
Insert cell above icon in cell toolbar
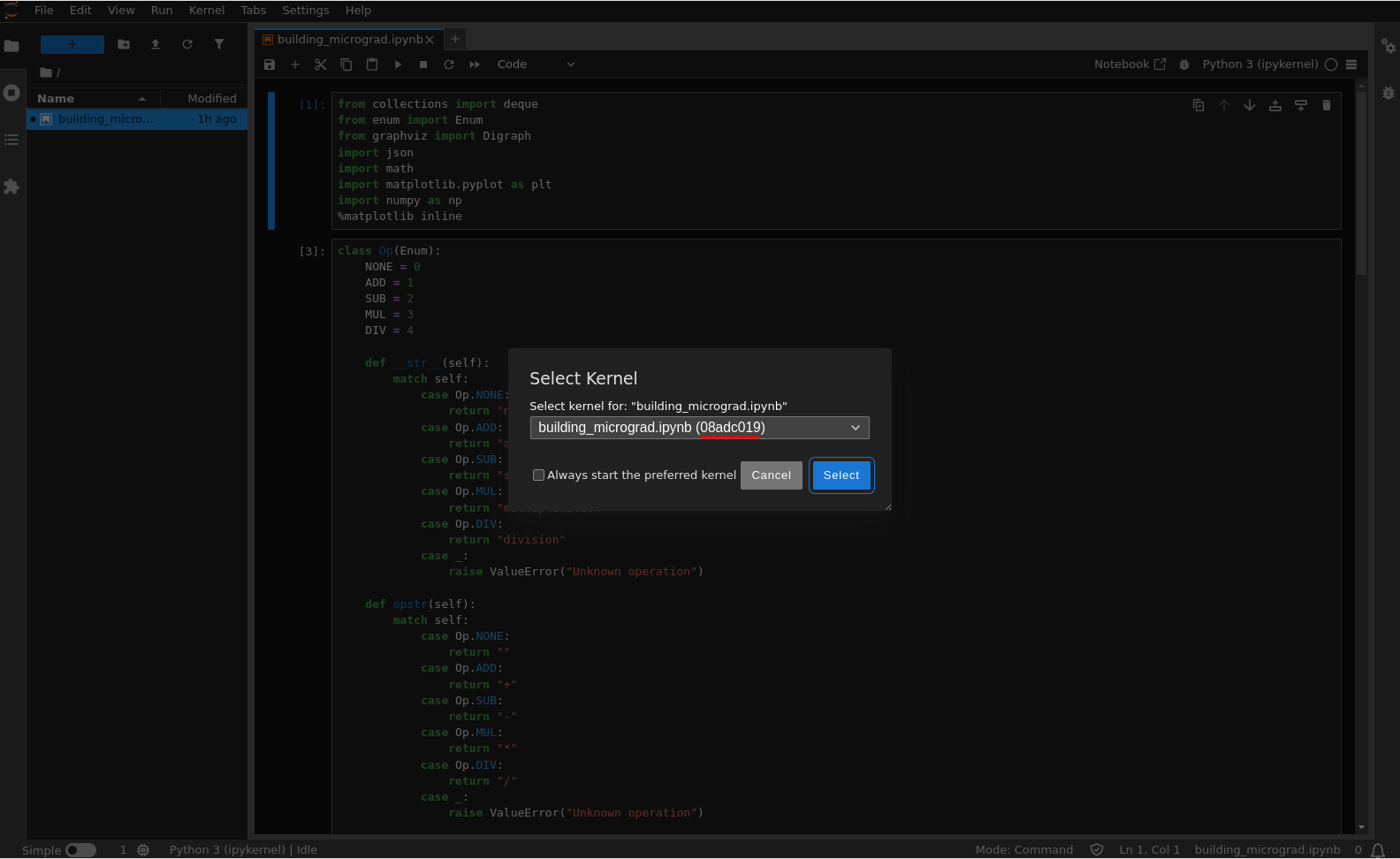1275,105
